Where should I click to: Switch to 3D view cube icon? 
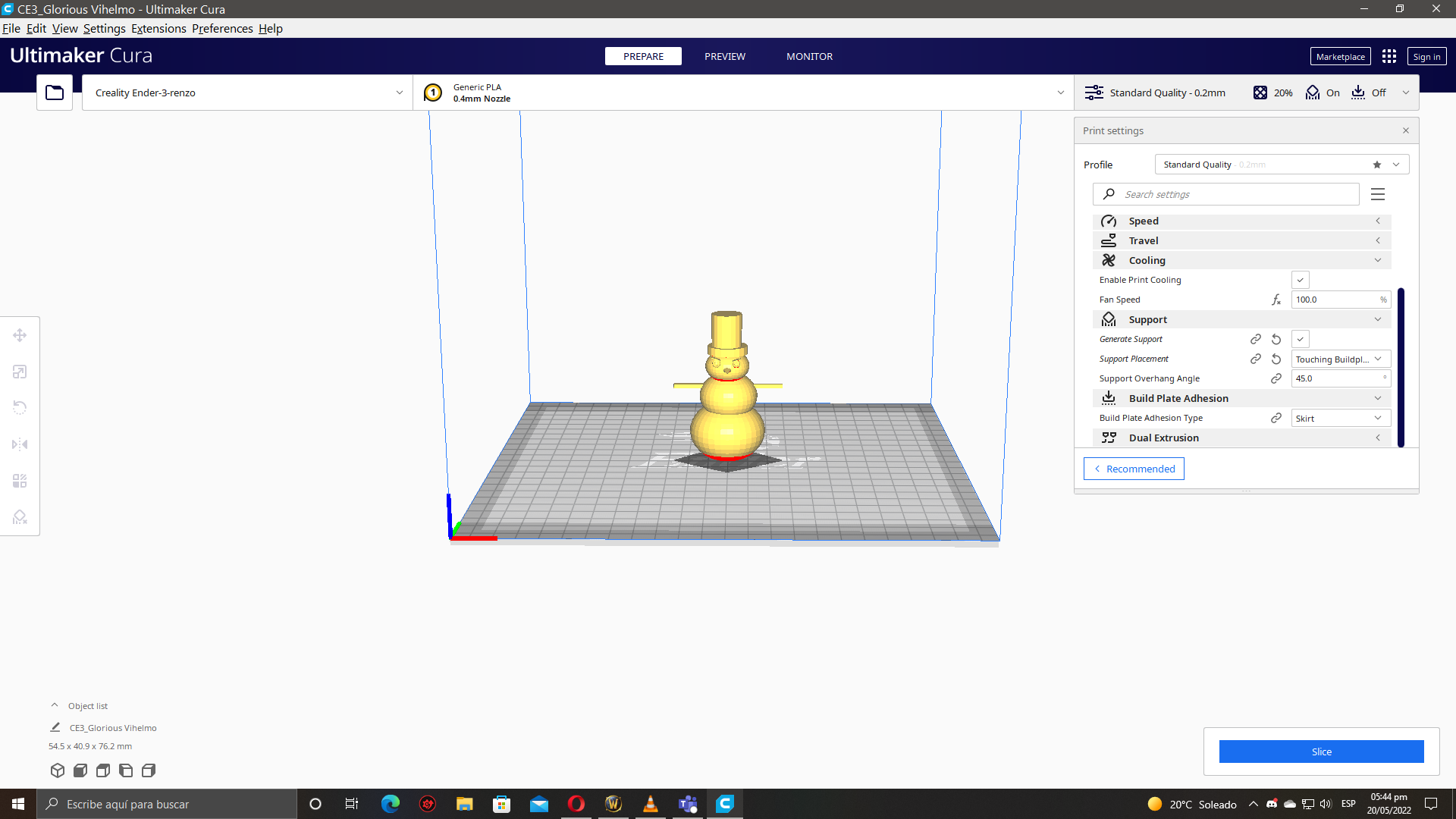(x=58, y=770)
